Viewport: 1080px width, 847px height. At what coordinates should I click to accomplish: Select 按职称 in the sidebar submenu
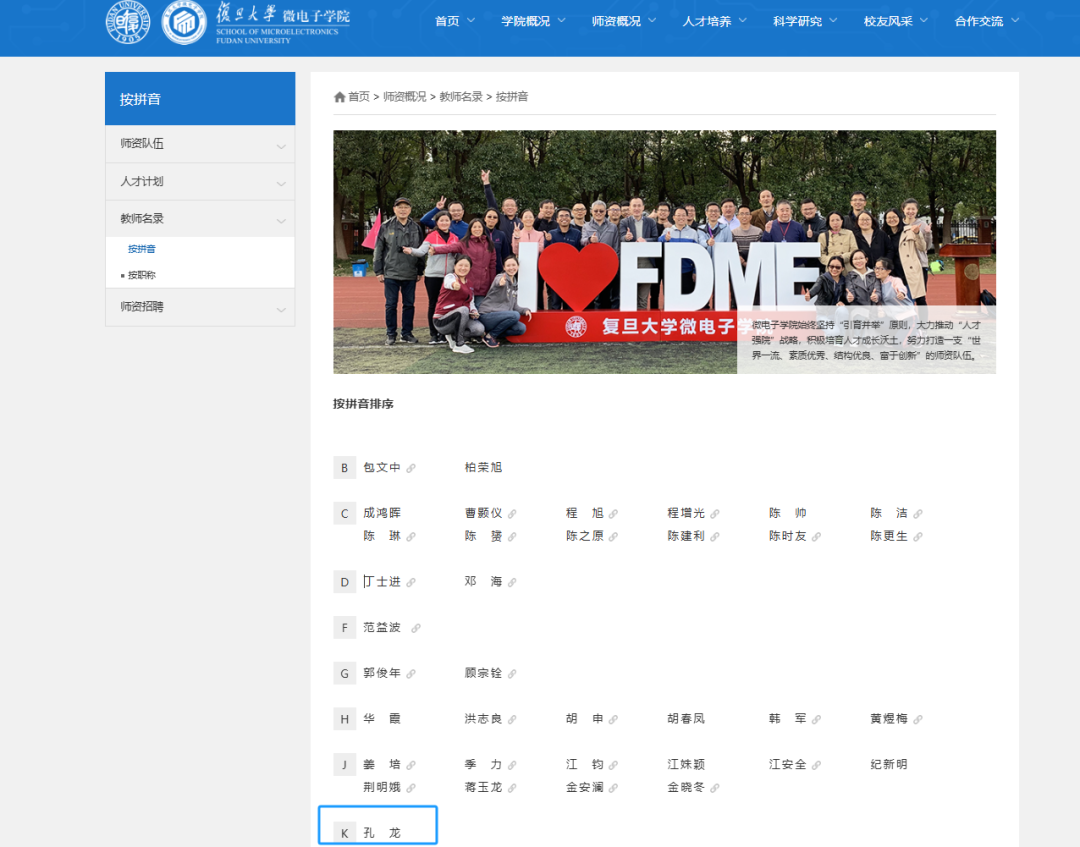tap(142, 275)
